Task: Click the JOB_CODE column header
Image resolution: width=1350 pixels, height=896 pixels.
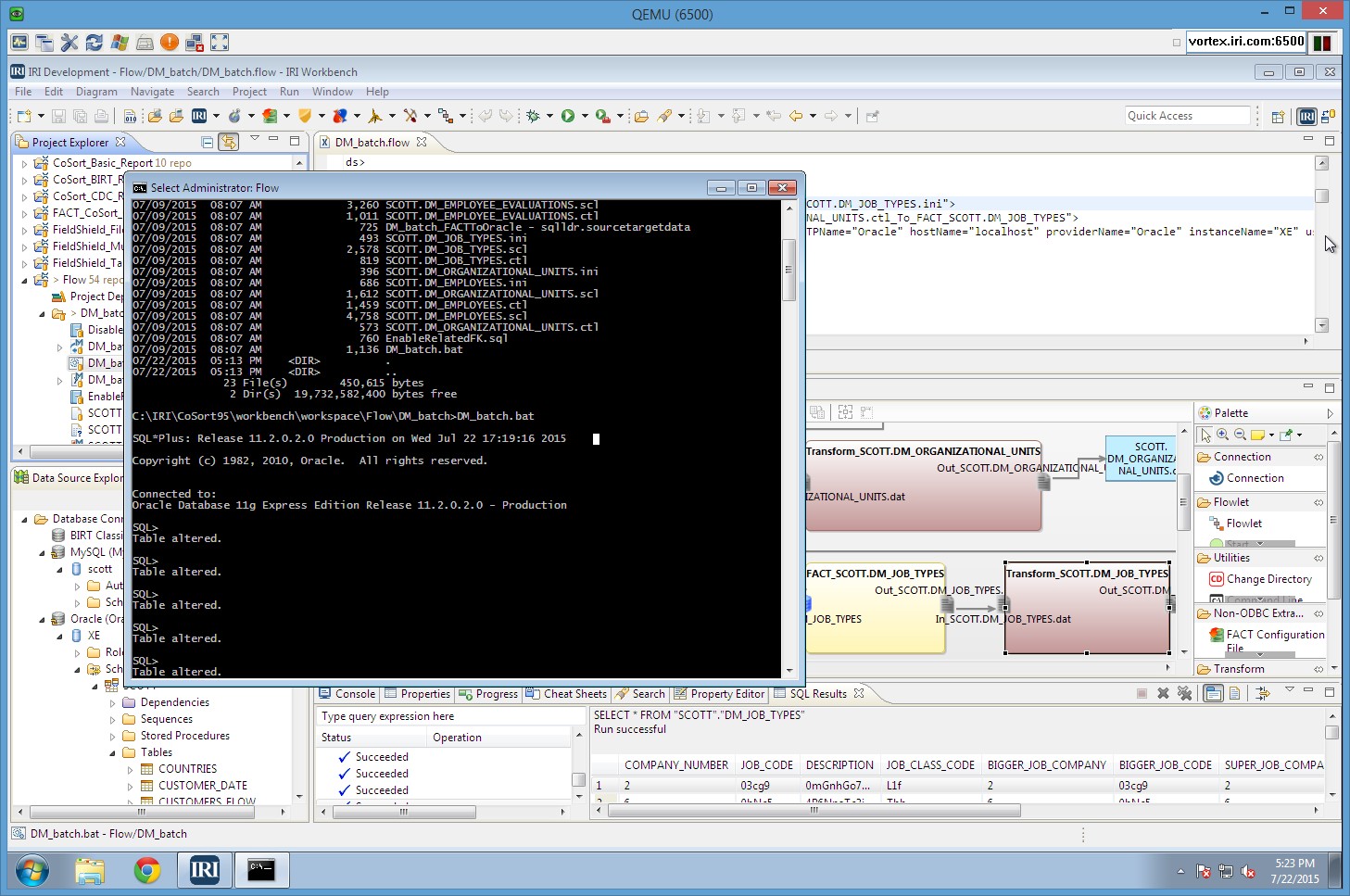Action: tap(766, 765)
